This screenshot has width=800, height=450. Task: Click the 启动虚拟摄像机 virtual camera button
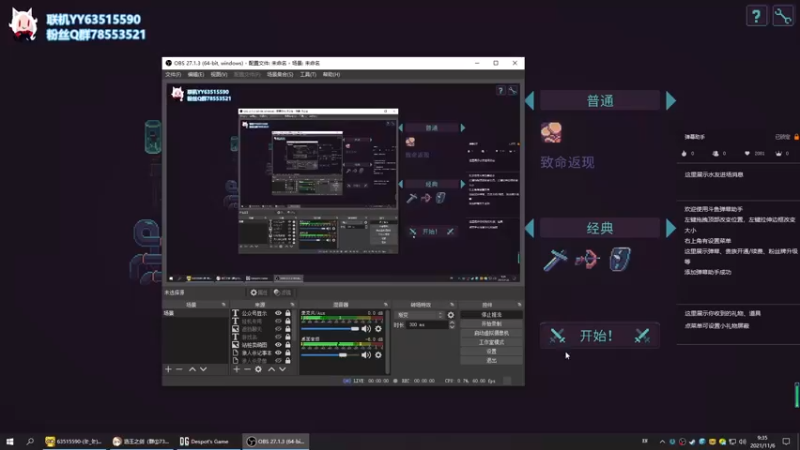point(491,333)
